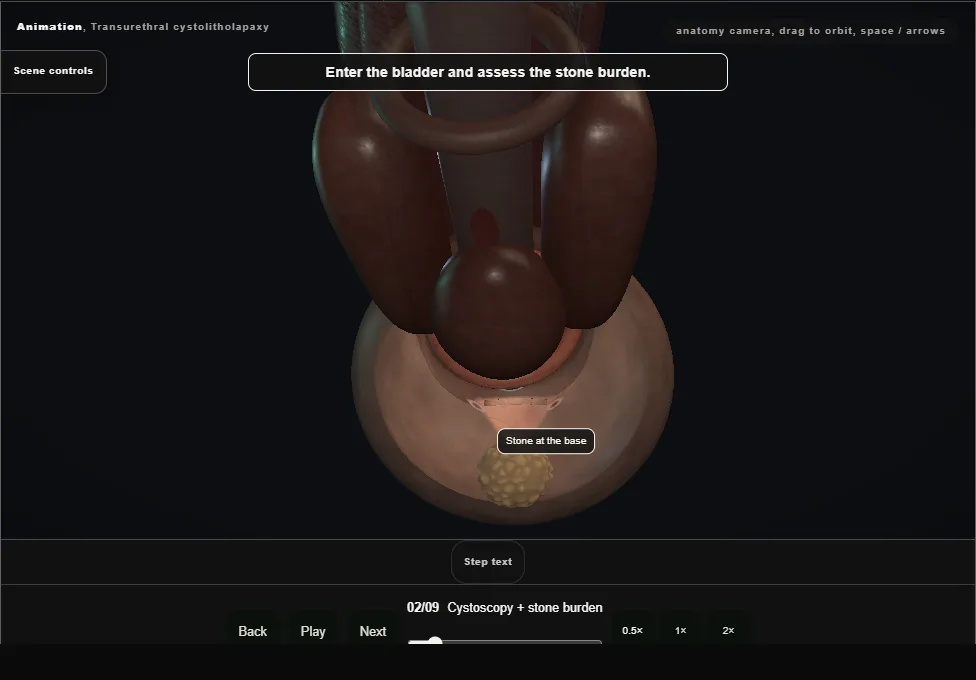Click the 'anatomy camera, drag to orbit' hint
This screenshot has width=976, height=680.
click(x=810, y=31)
